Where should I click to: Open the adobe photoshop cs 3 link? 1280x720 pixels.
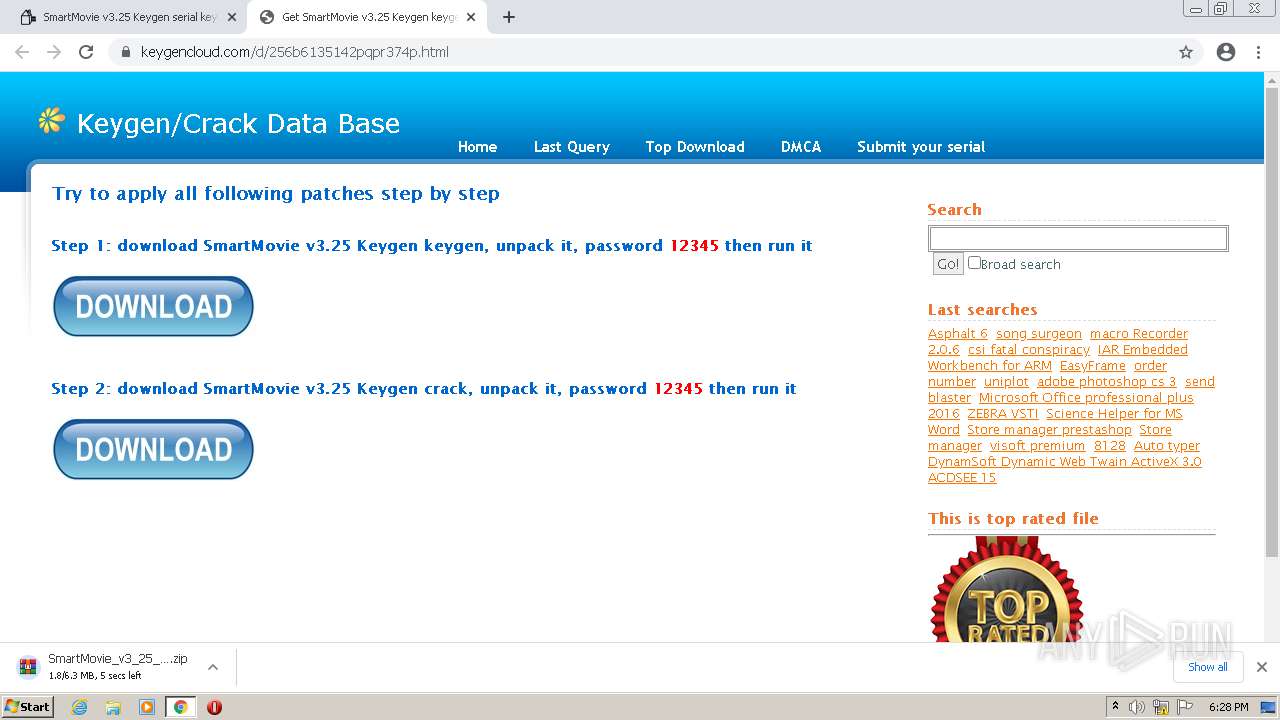[x=1107, y=382]
